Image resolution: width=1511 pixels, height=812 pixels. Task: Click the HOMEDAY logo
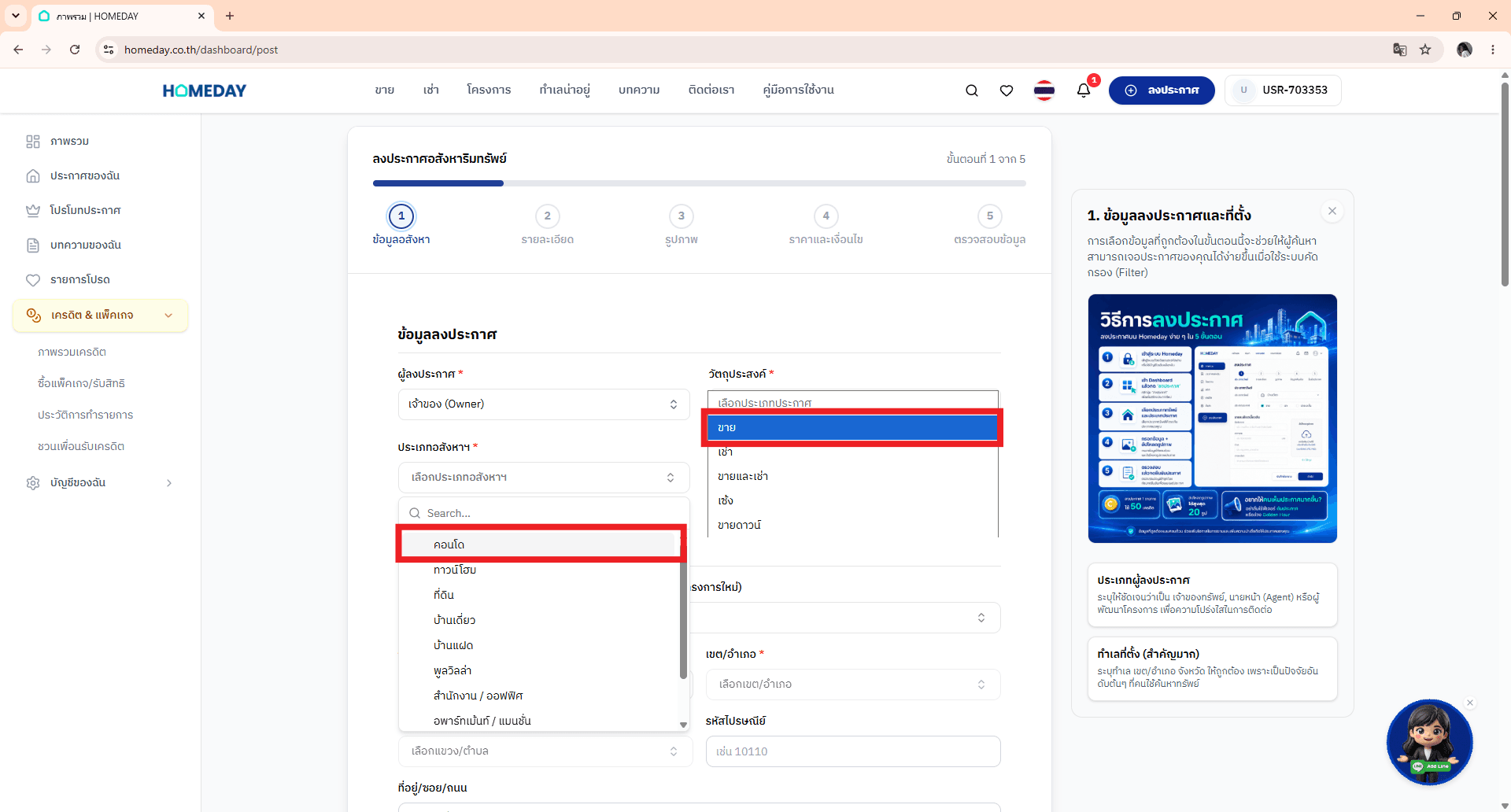click(205, 90)
